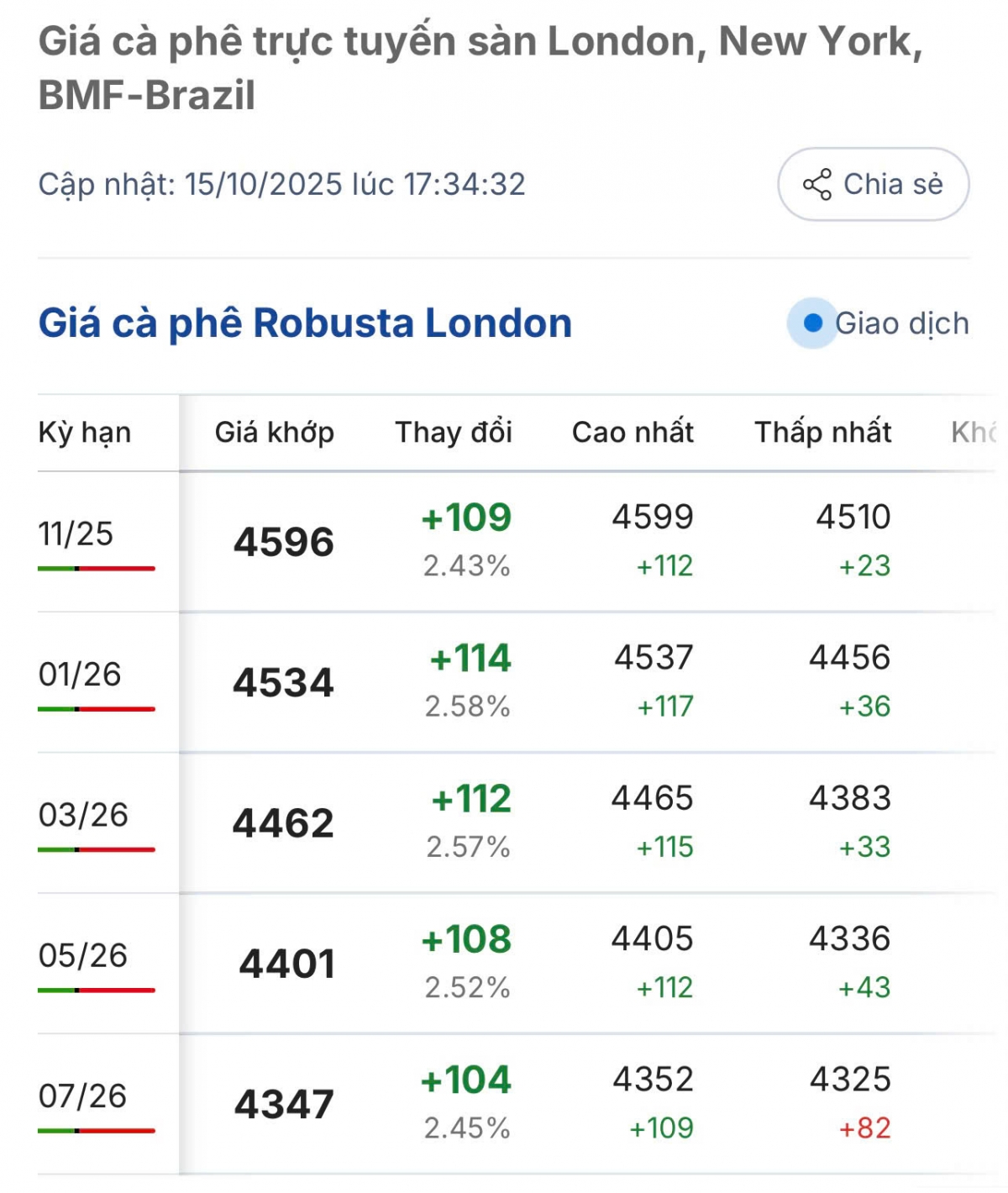Click the matched price 4596
This screenshot has height=1193, width=1008.
[284, 542]
